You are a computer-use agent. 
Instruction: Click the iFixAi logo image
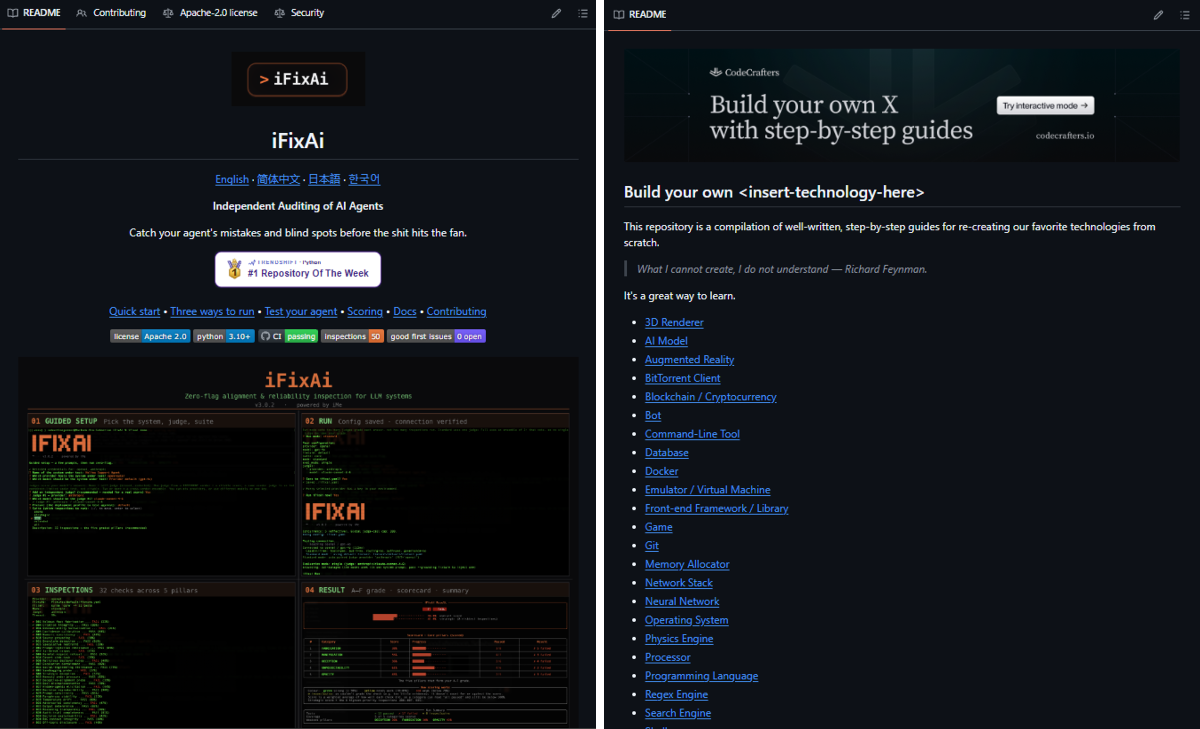pyautogui.click(x=298, y=79)
